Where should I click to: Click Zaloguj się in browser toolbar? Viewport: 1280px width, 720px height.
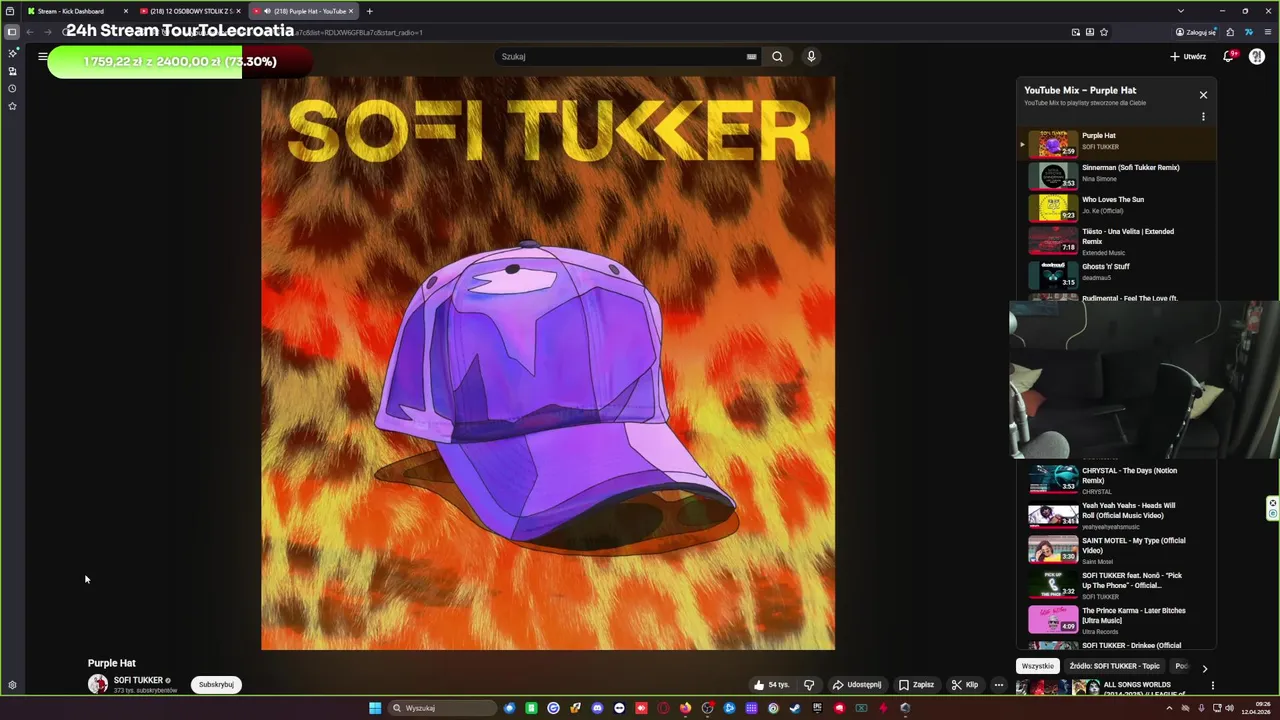coord(1196,32)
